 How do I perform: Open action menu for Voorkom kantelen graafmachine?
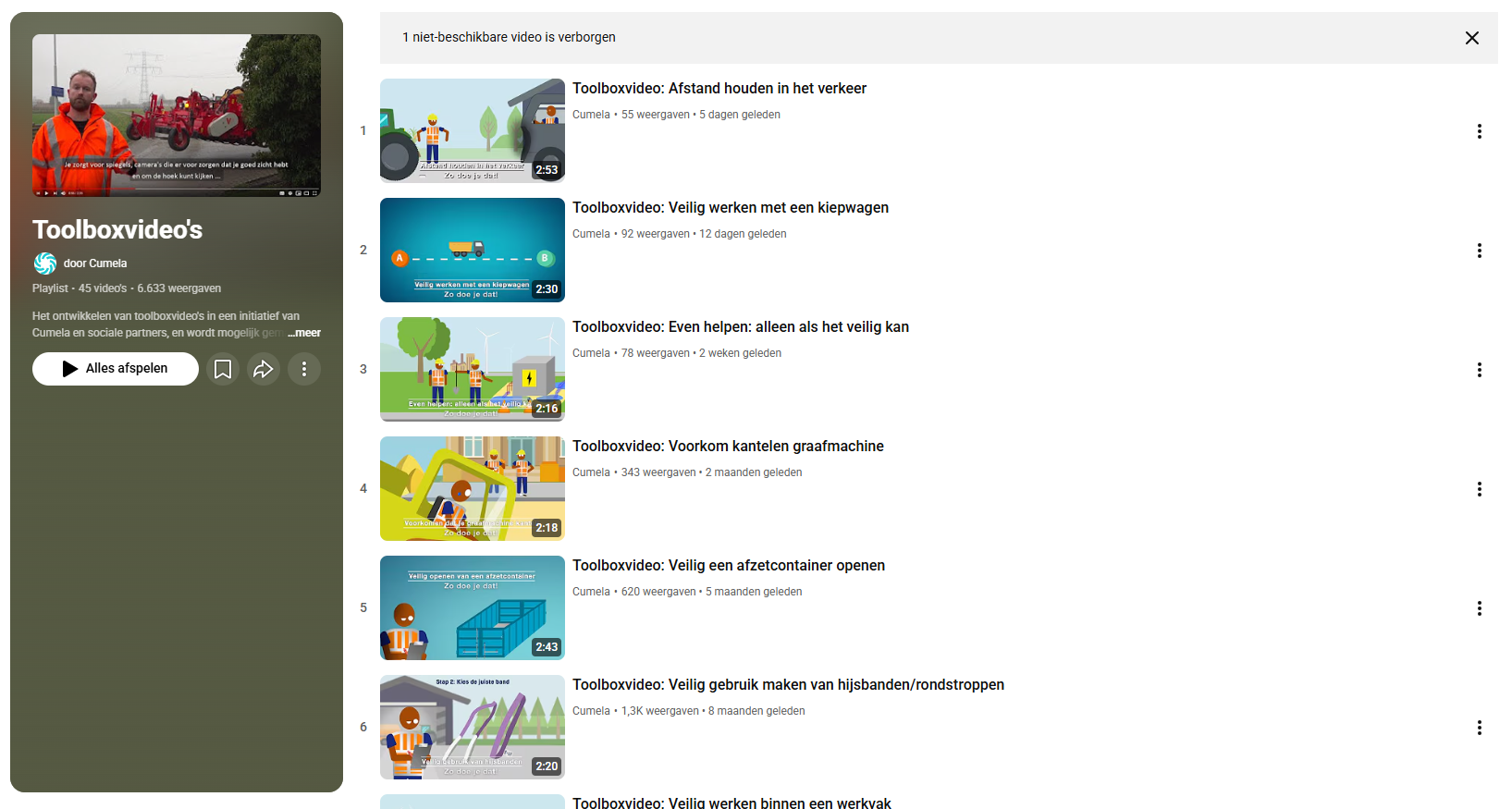pyautogui.click(x=1480, y=489)
